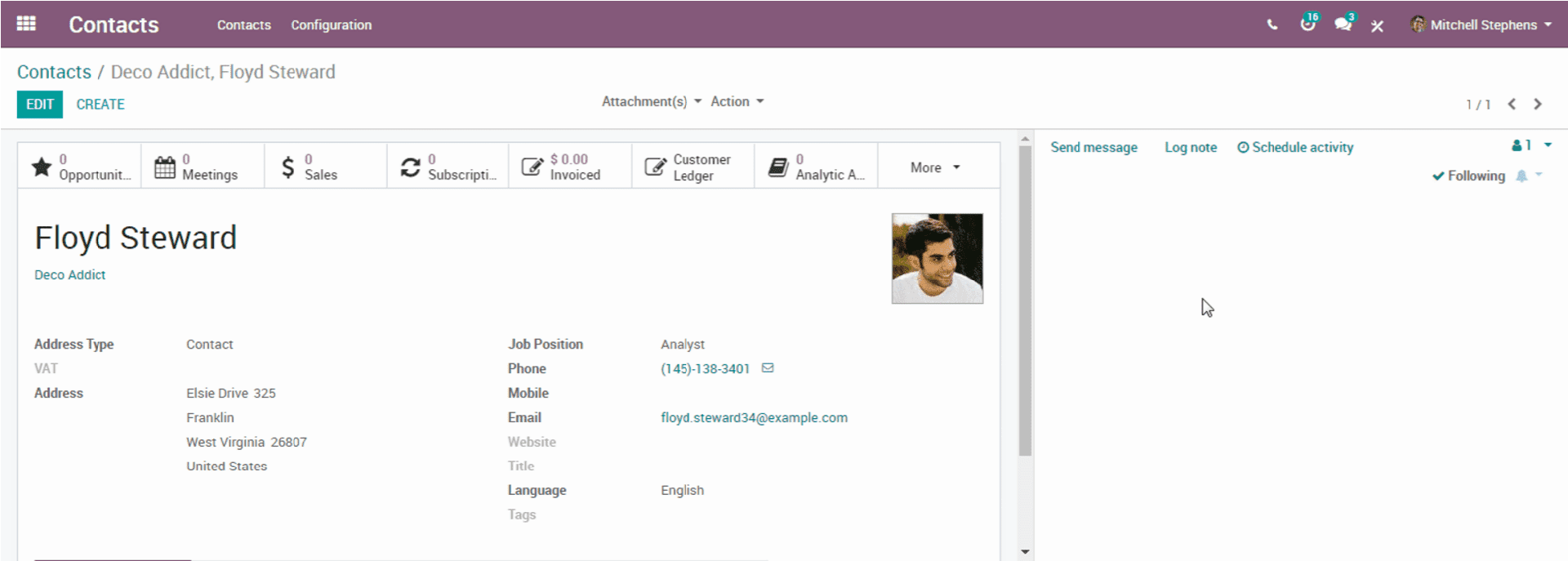This screenshot has width=1568, height=561.
Task: Open conversations chat icon with 3 badge
Action: (1343, 24)
